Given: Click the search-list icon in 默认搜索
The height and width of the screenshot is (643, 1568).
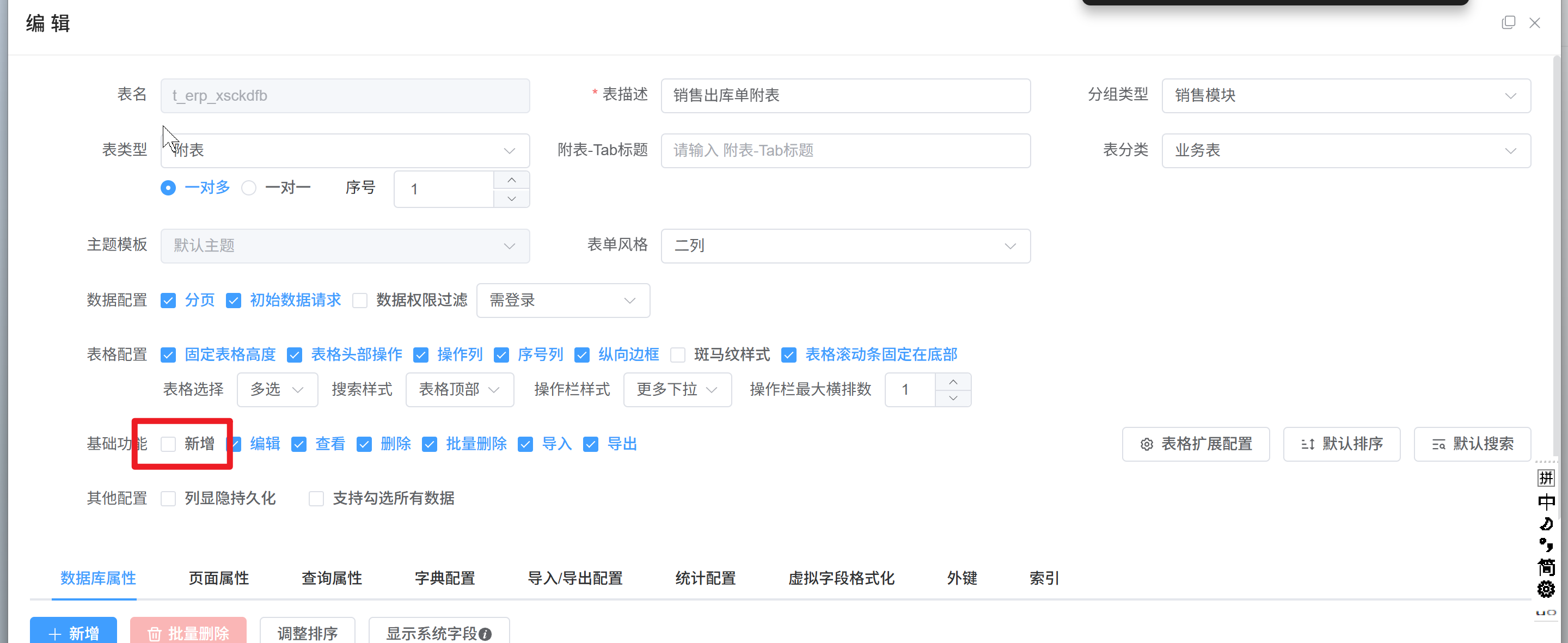Looking at the screenshot, I should [1438, 444].
